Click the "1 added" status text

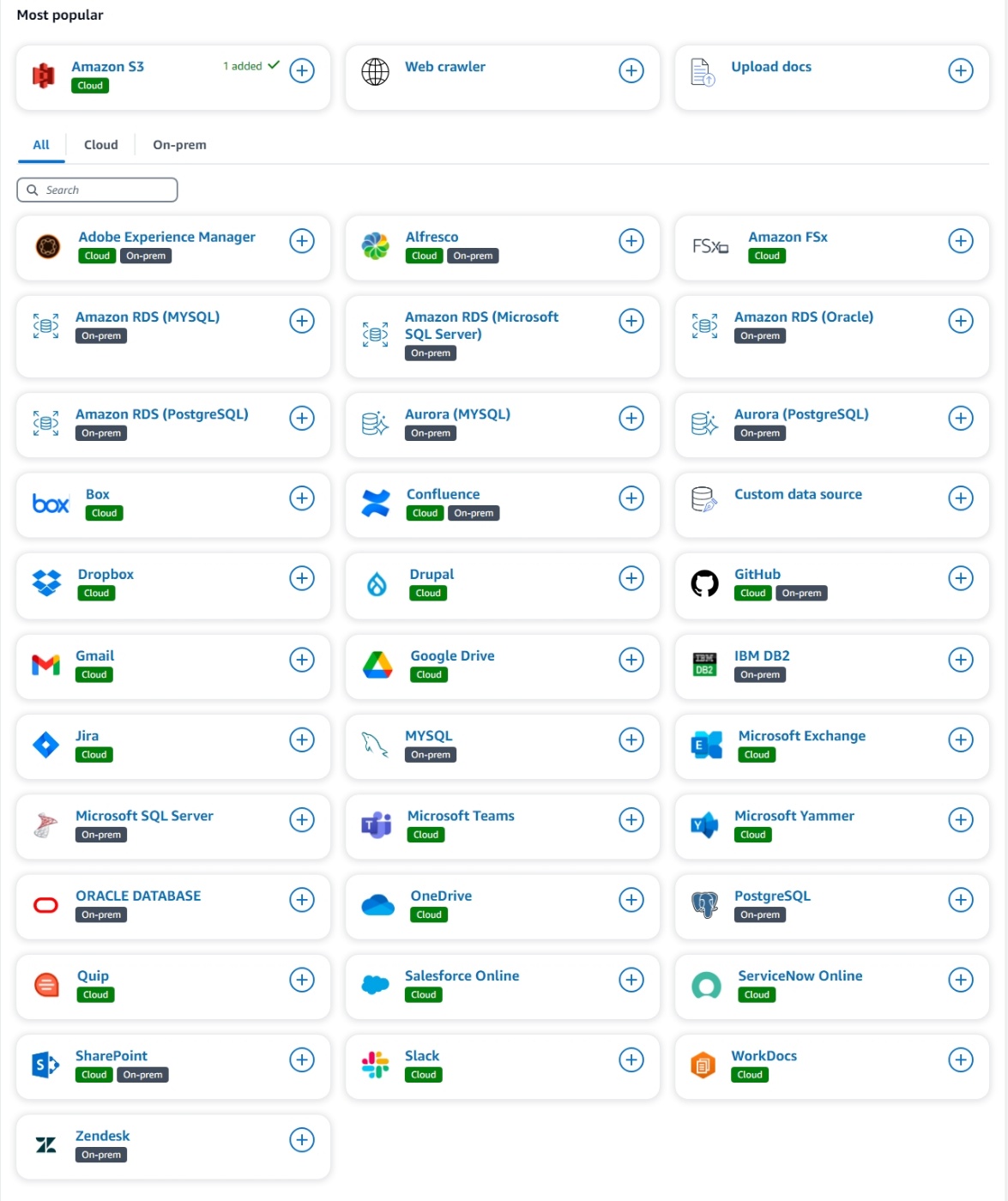pos(243,66)
